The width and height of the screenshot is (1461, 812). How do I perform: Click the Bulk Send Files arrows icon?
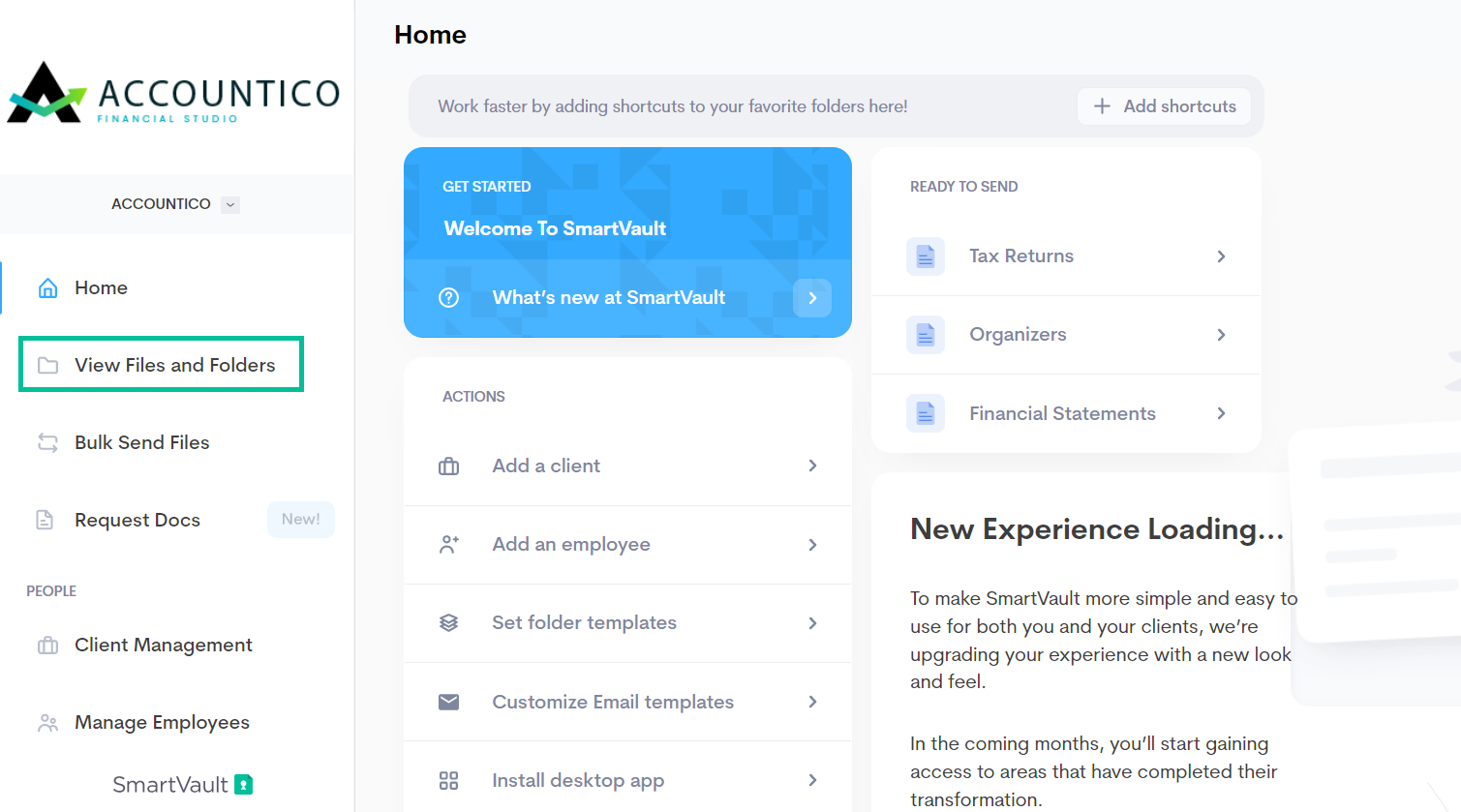[x=47, y=442]
